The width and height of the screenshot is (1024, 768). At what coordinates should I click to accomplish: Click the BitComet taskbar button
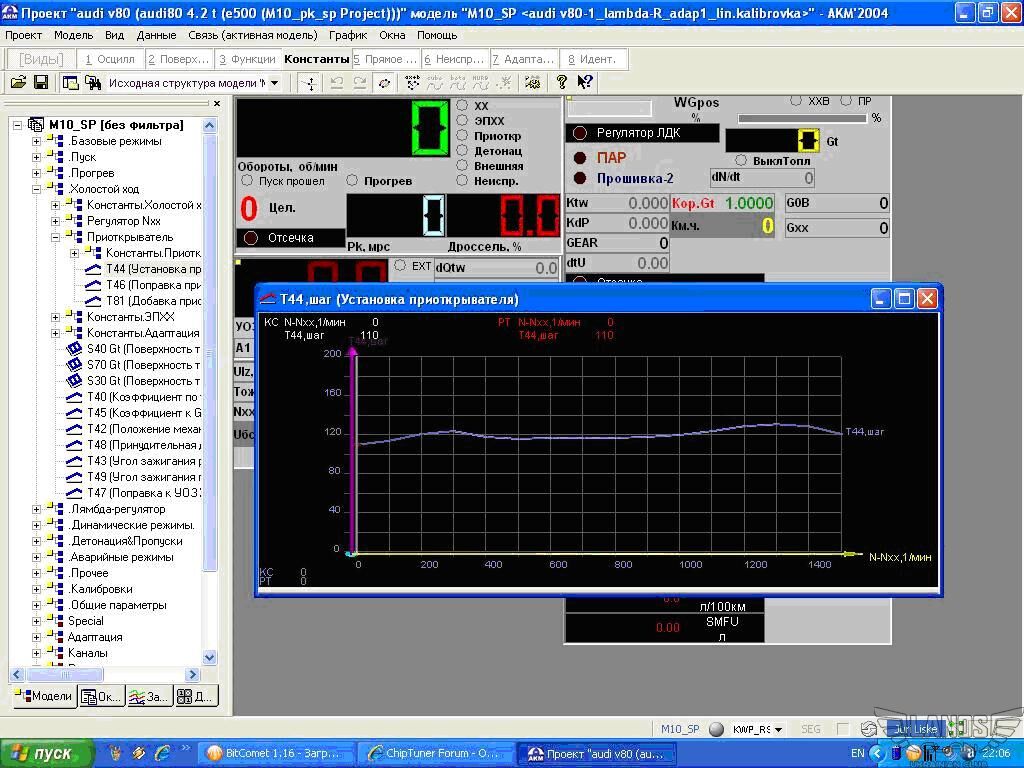[275, 753]
